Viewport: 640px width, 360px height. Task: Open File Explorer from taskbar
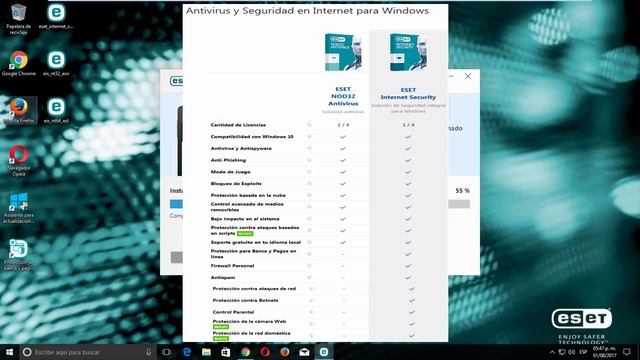tap(206, 352)
